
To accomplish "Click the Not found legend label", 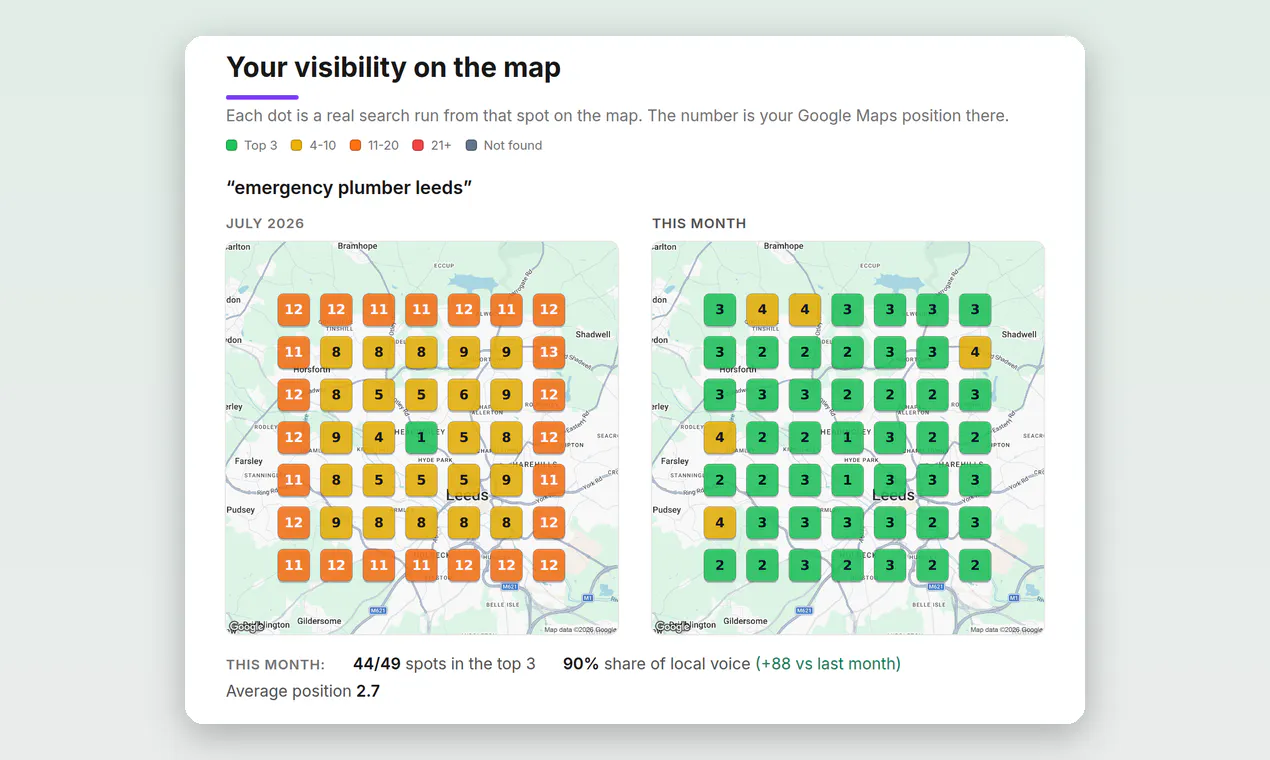I will click(513, 145).
